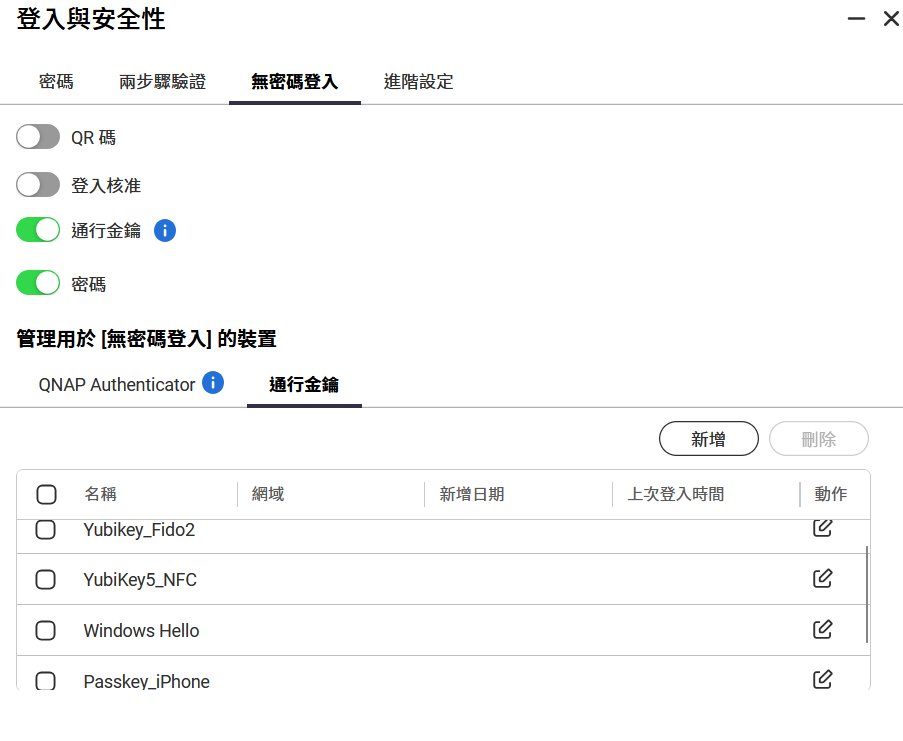903x741 pixels.
Task: Open the 進階設定 tab
Action: coord(418,82)
